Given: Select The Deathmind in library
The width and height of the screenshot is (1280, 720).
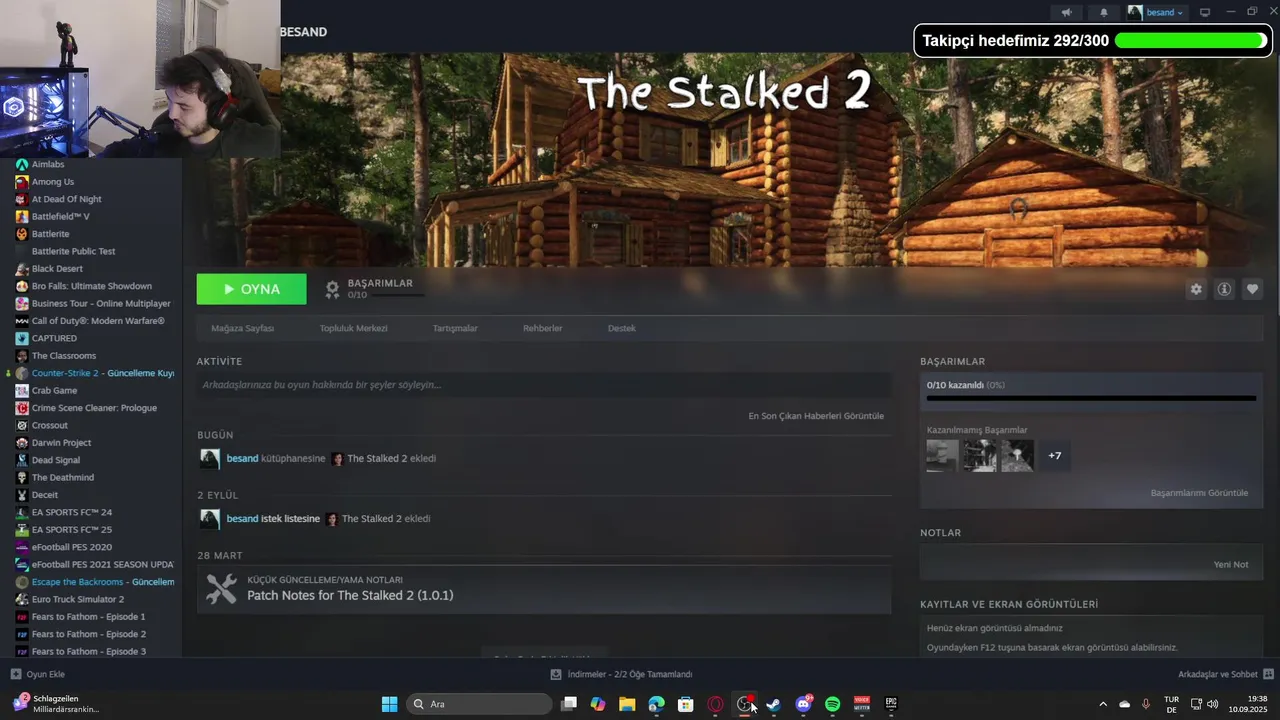Looking at the screenshot, I should click(63, 478).
